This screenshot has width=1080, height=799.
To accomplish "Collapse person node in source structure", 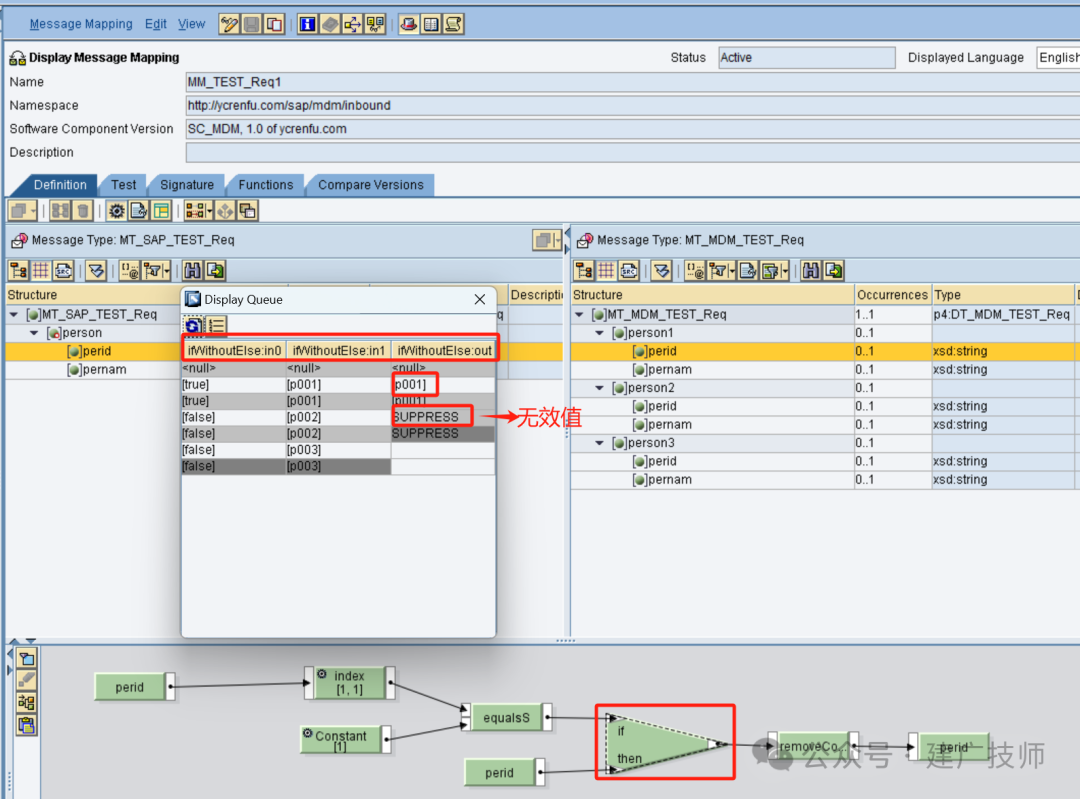I will click(x=34, y=333).
